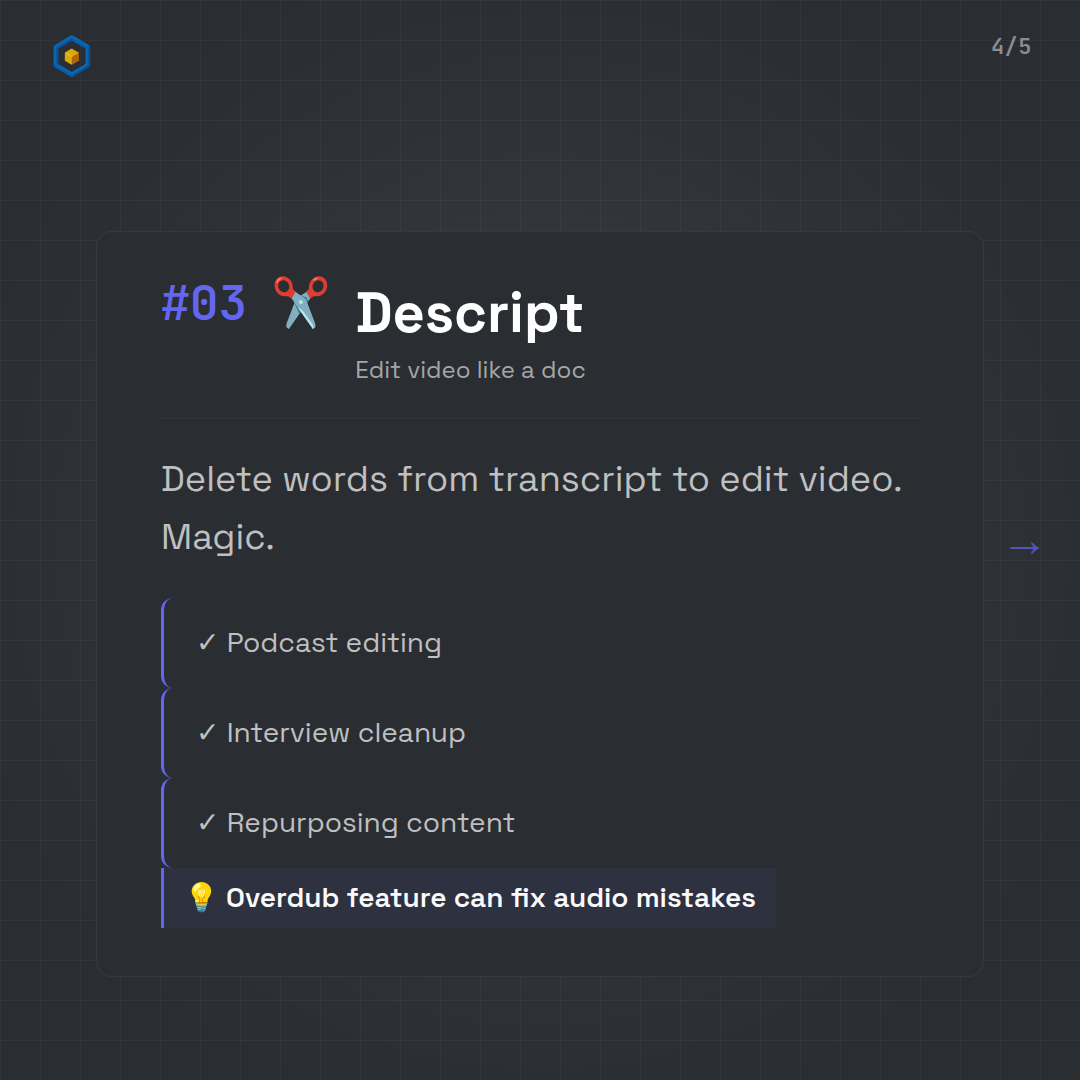Select the 'Interview cleanup' text
Image resolution: width=1080 pixels, height=1080 pixels.
click(x=346, y=733)
